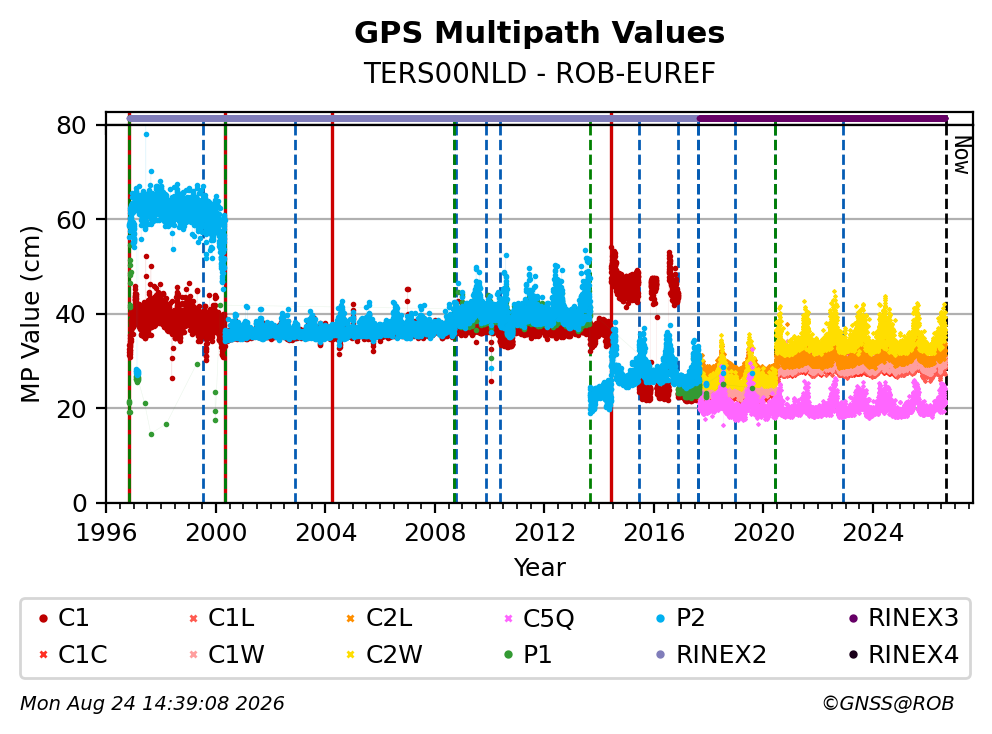Click the 2000 tick label on x-axis

pos(216,533)
